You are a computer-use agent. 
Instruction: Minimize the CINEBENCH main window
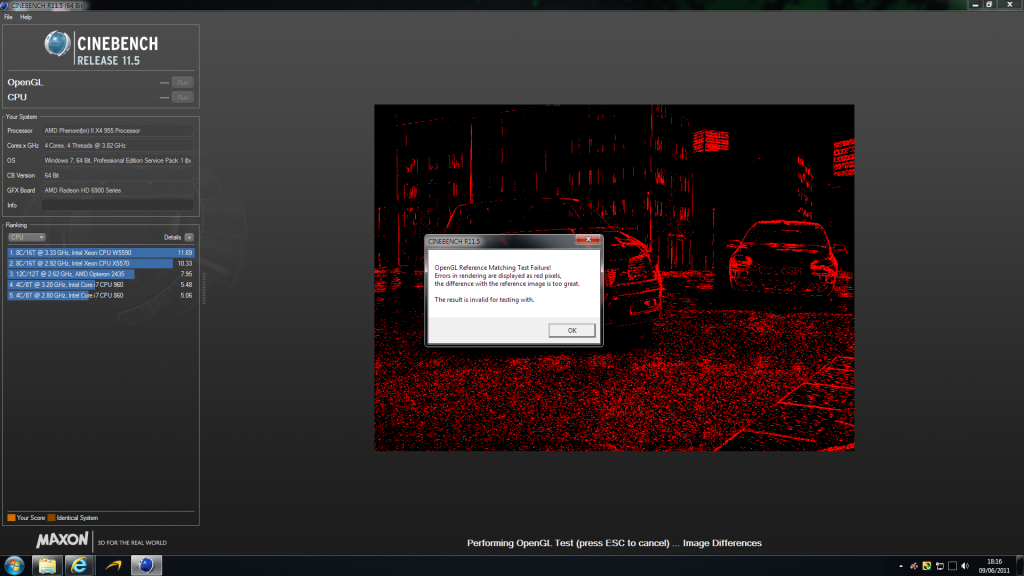(975, 5)
